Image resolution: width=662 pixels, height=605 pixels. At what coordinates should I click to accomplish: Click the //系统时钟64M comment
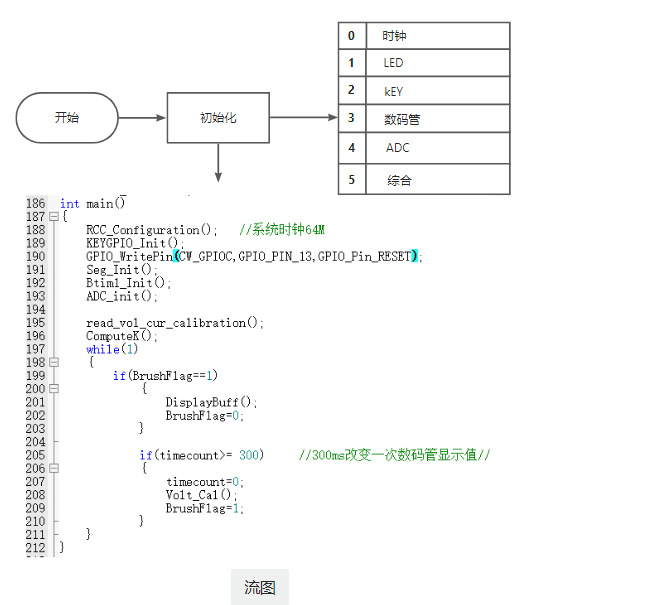(282, 230)
